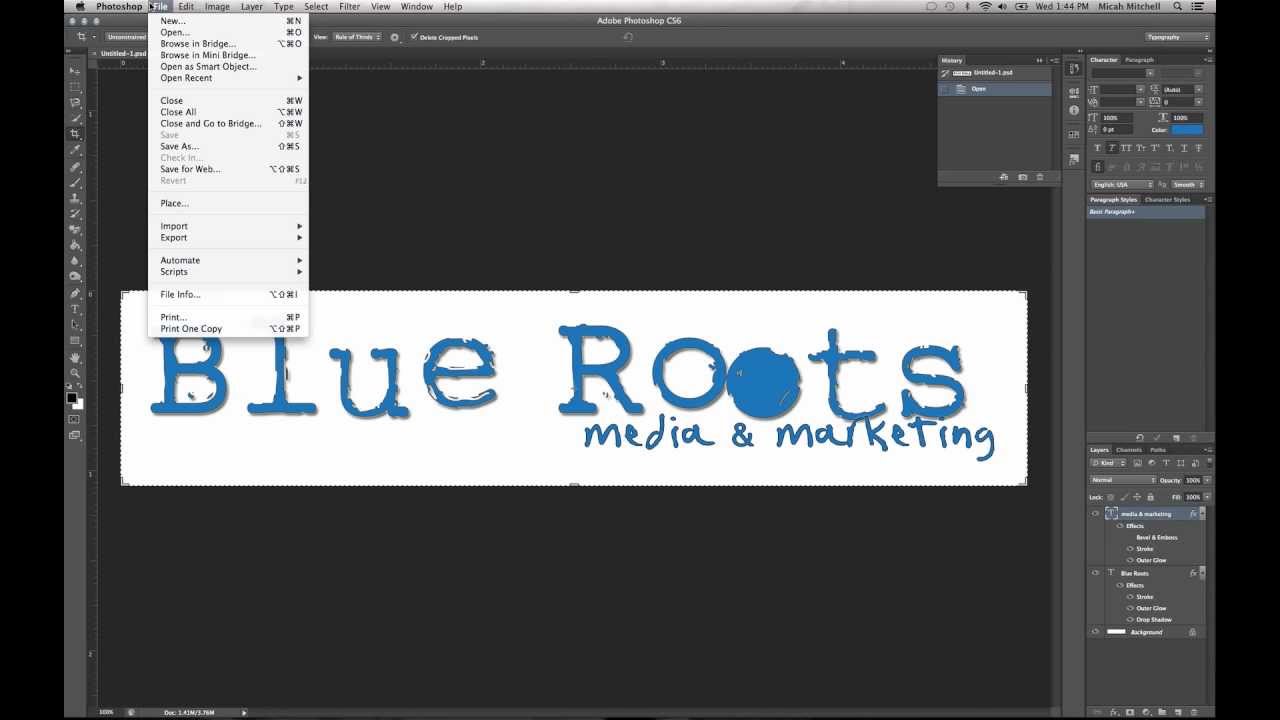Viewport: 1280px width, 720px height.
Task: Toggle lock all on layer
Action: coord(1150,497)
